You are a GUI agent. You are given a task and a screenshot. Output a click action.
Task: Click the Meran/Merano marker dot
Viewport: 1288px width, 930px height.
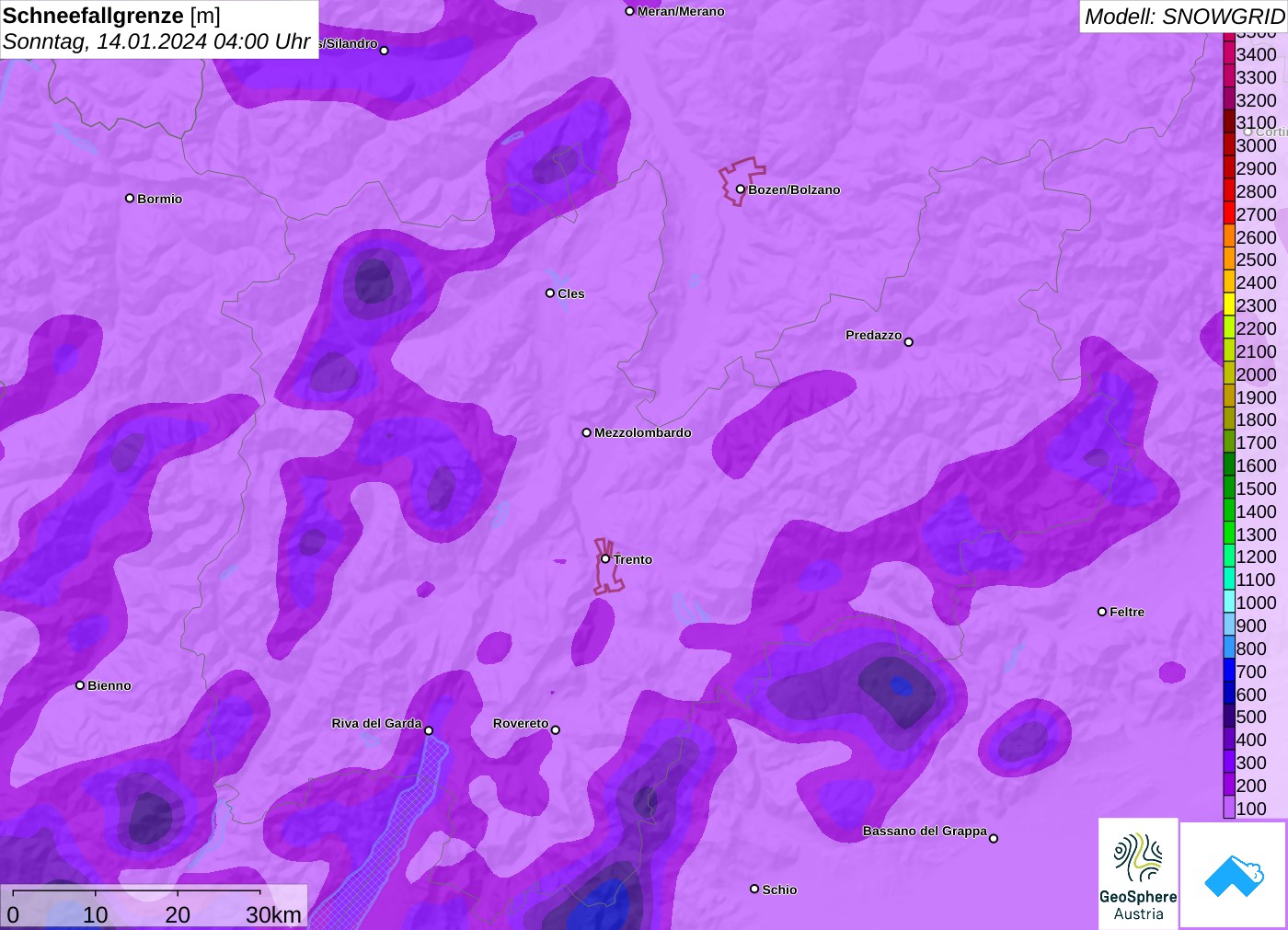pos(629,11)
